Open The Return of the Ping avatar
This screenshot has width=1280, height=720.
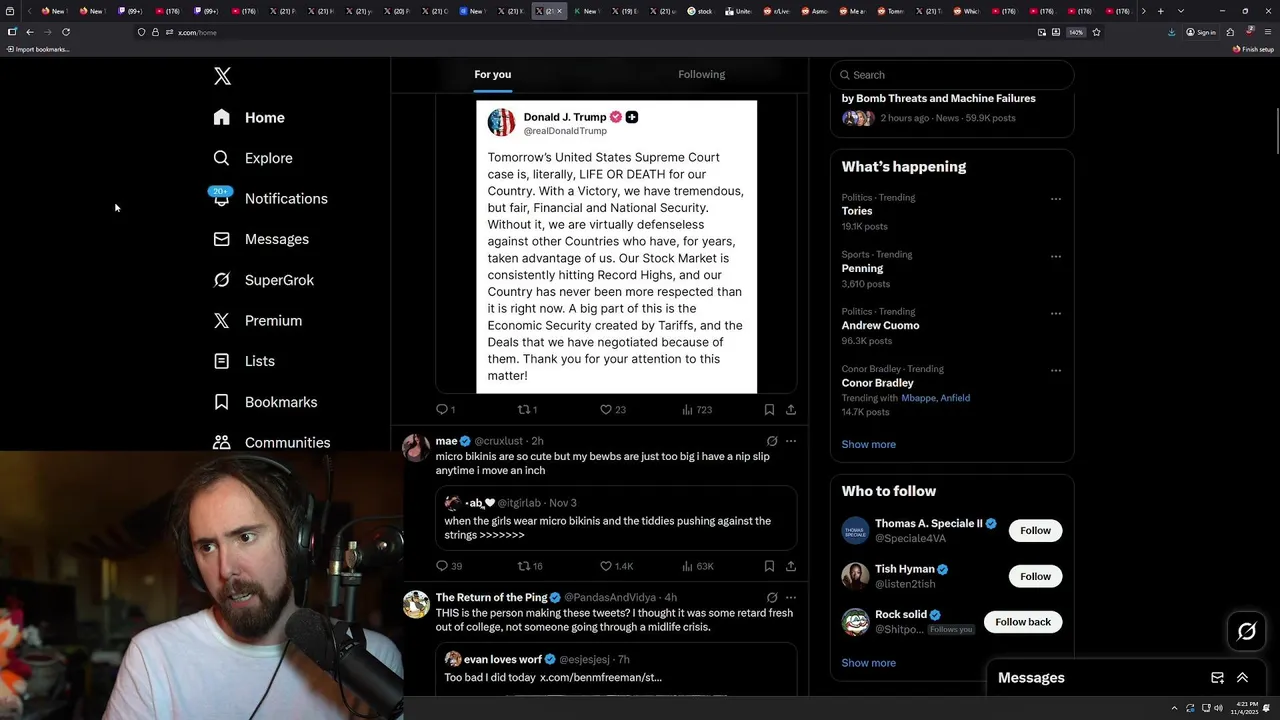tap(416, 604)
